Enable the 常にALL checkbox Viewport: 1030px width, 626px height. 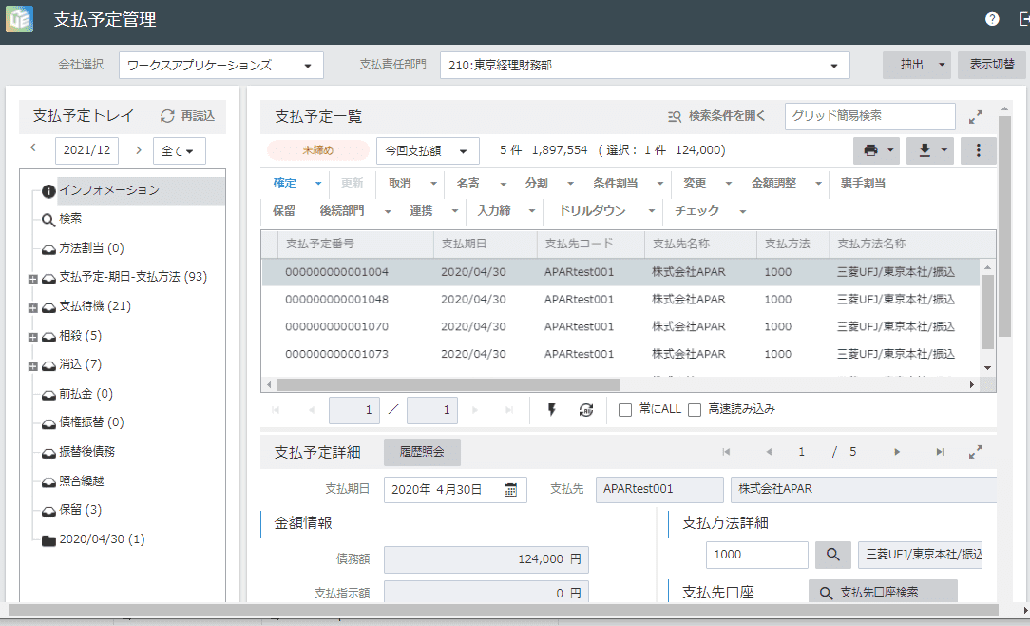(625, 409)
